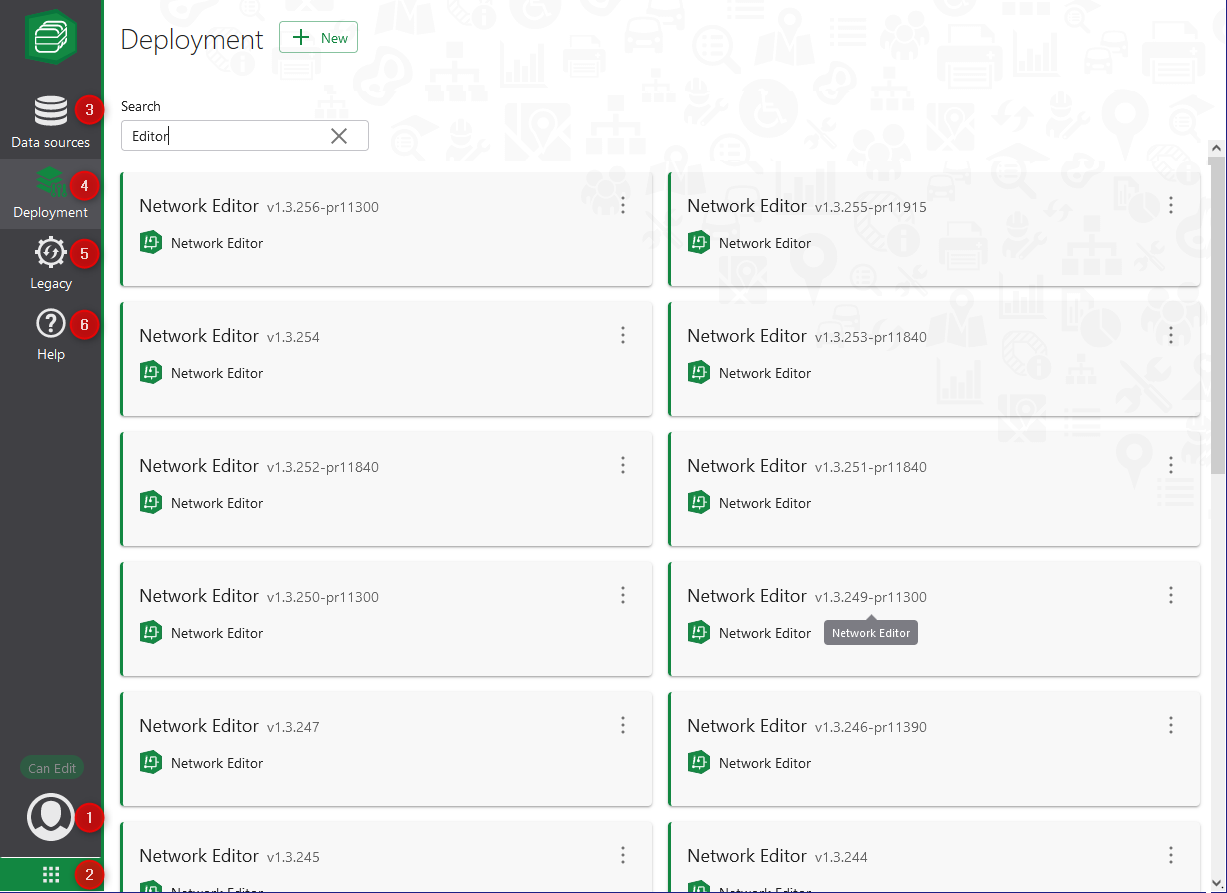Click the user profile avatar
Screen dimensions: 1227x893
50,816
